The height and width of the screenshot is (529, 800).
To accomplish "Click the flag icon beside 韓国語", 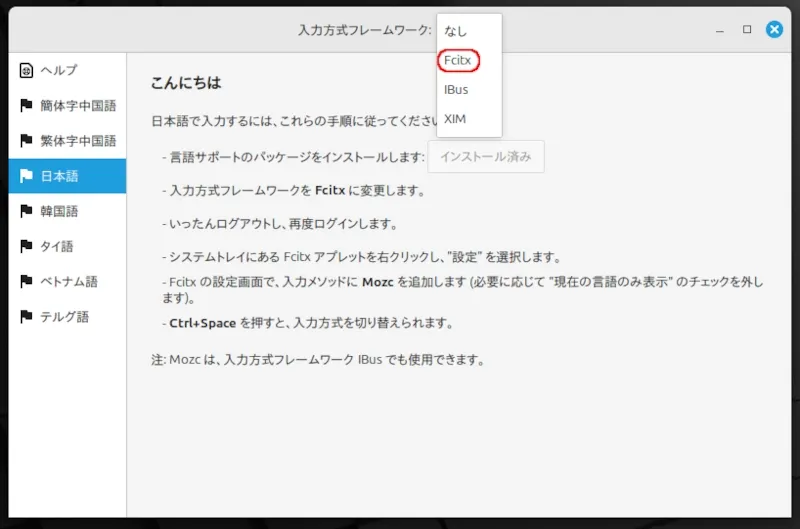I will point(26,211).
